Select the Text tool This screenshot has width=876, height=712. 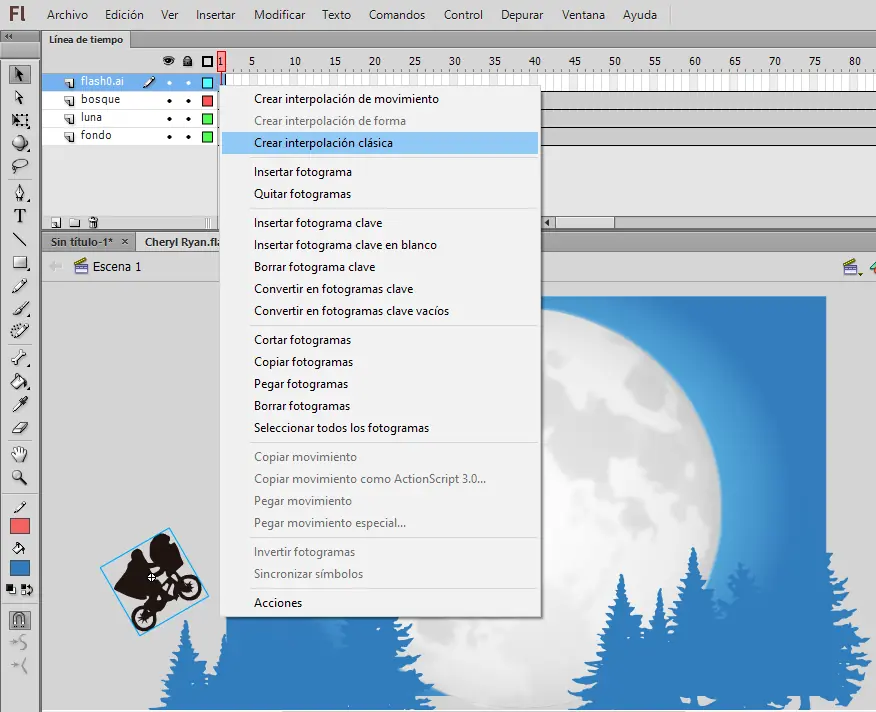pos(20,216)
